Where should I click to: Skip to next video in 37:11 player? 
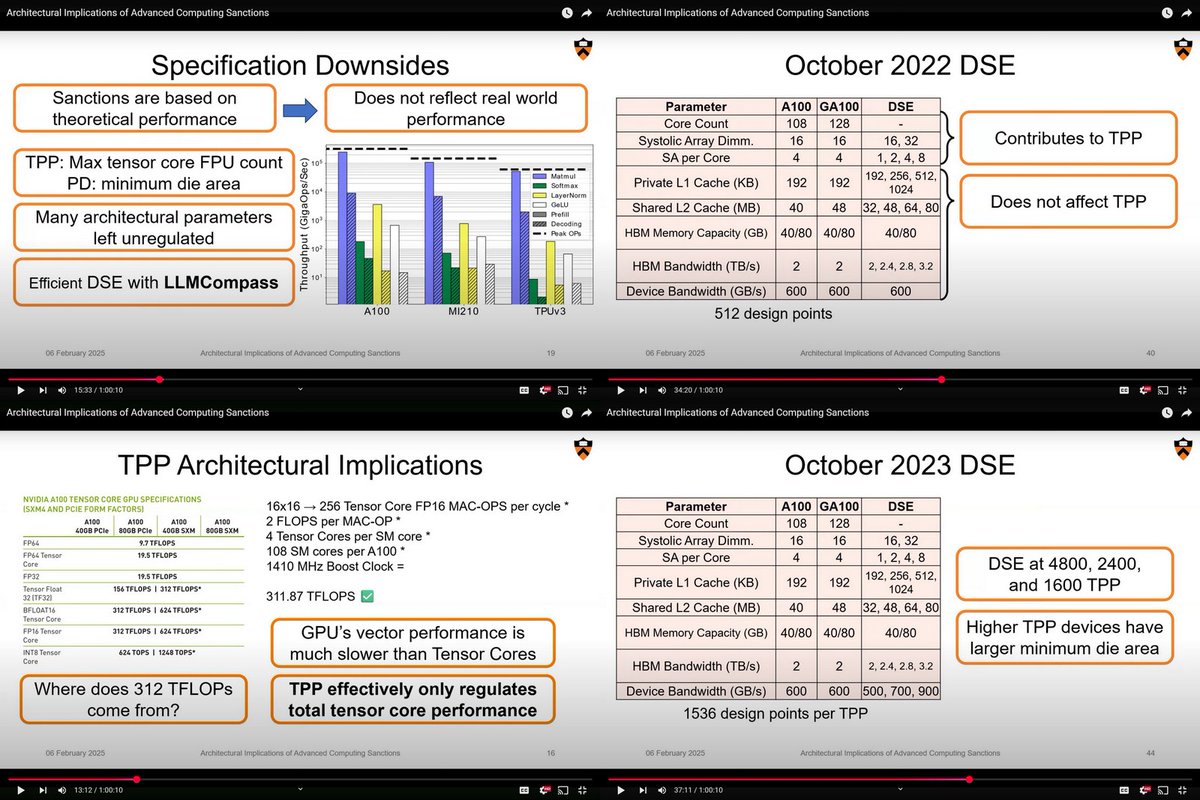pyautogui.click(x=643, y=790)
